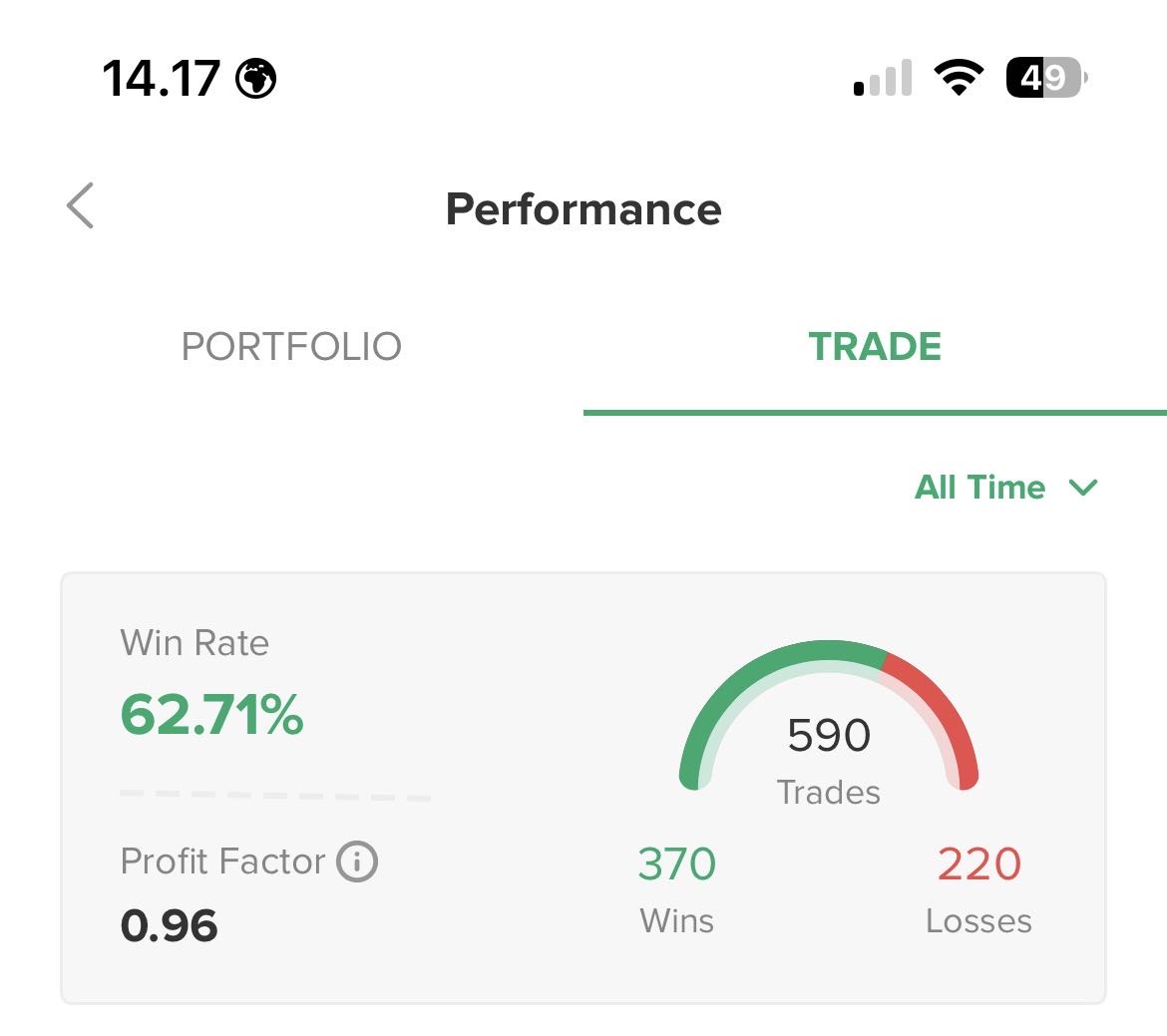Tap the cellular signal bars icon

tap(884, 79)
